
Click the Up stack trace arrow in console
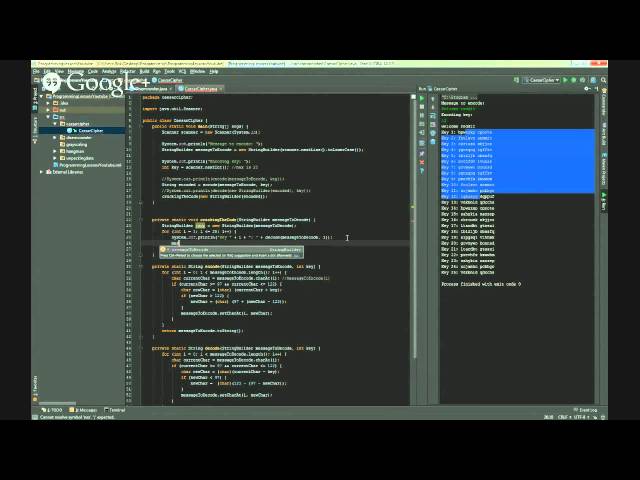pos(433,98)
